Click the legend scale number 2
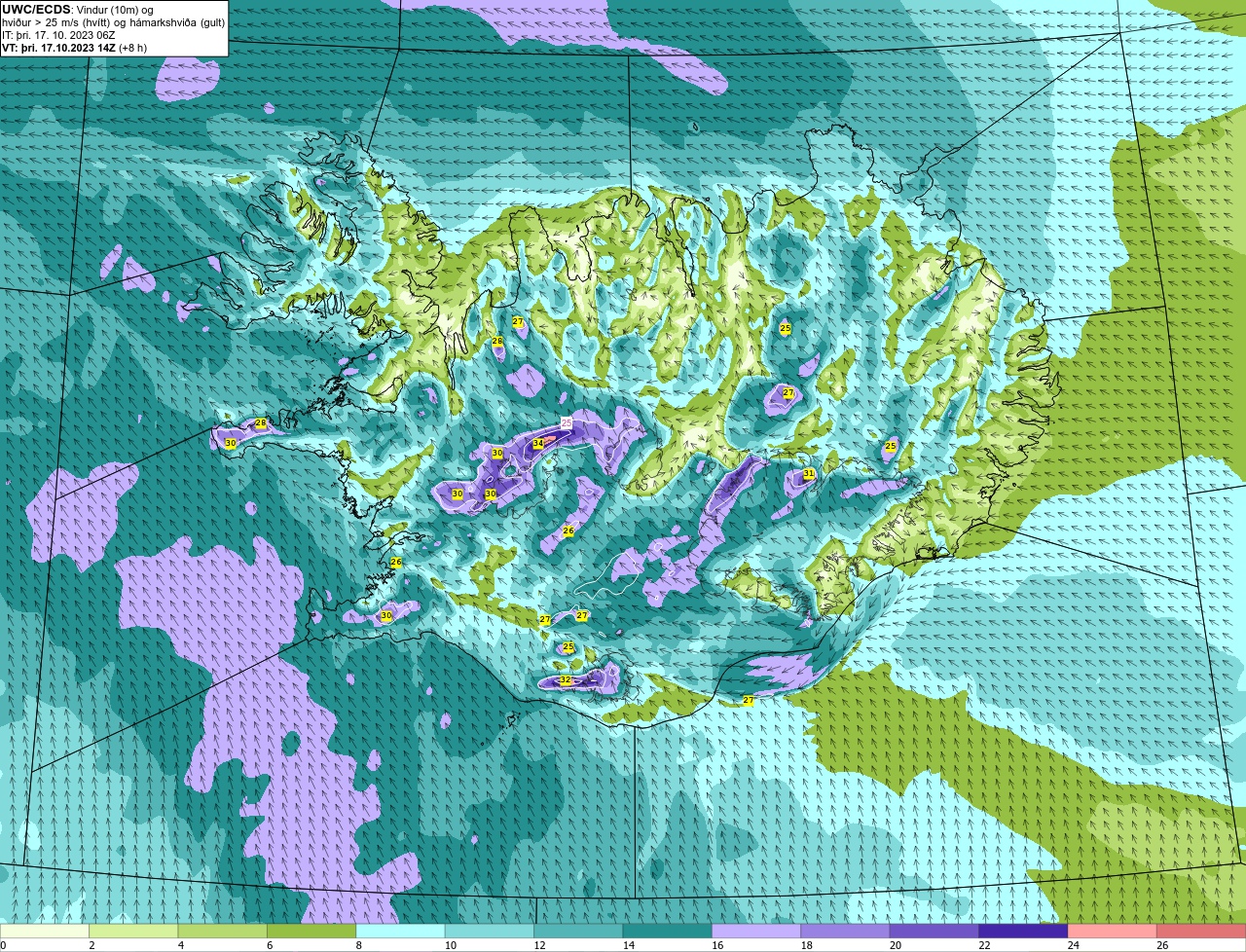Screen dimensions: 1246x952 tap(92, 945)
